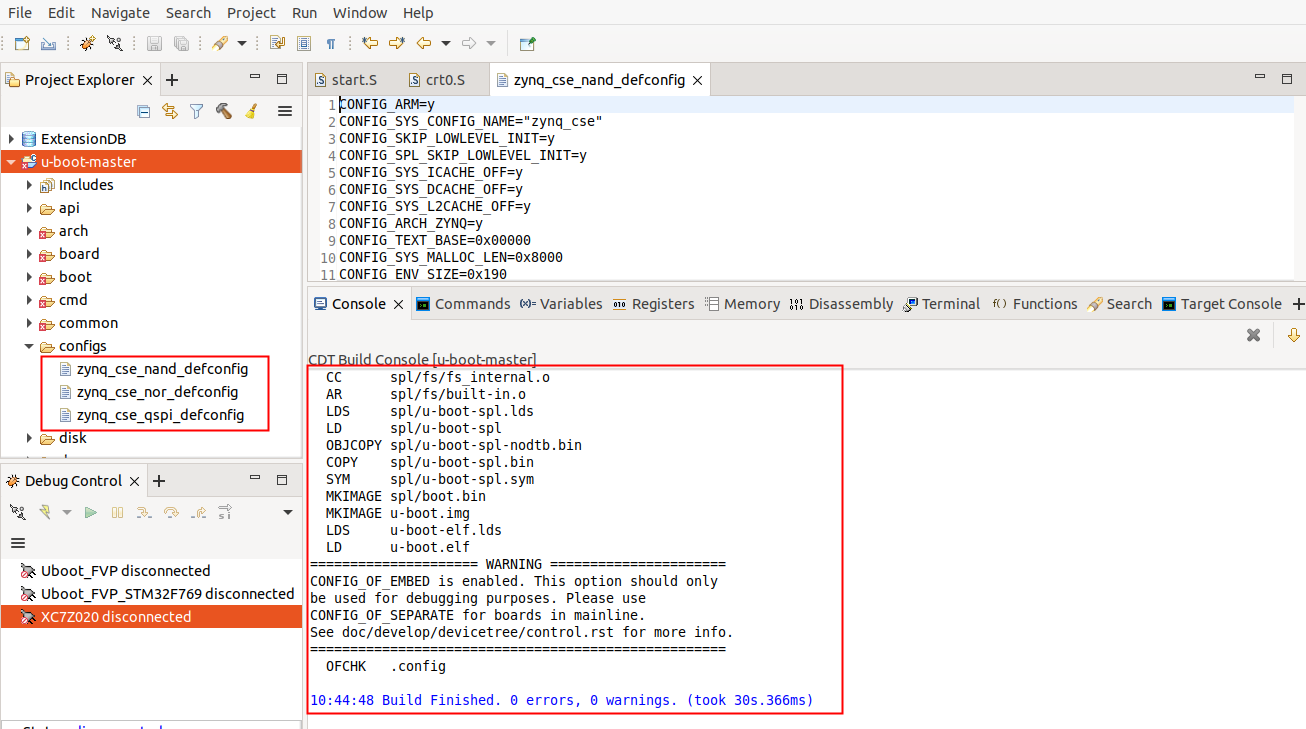Click the bug debug icon in main toolbar
Screen dimensions: 1306x729
tap(87, 43)
